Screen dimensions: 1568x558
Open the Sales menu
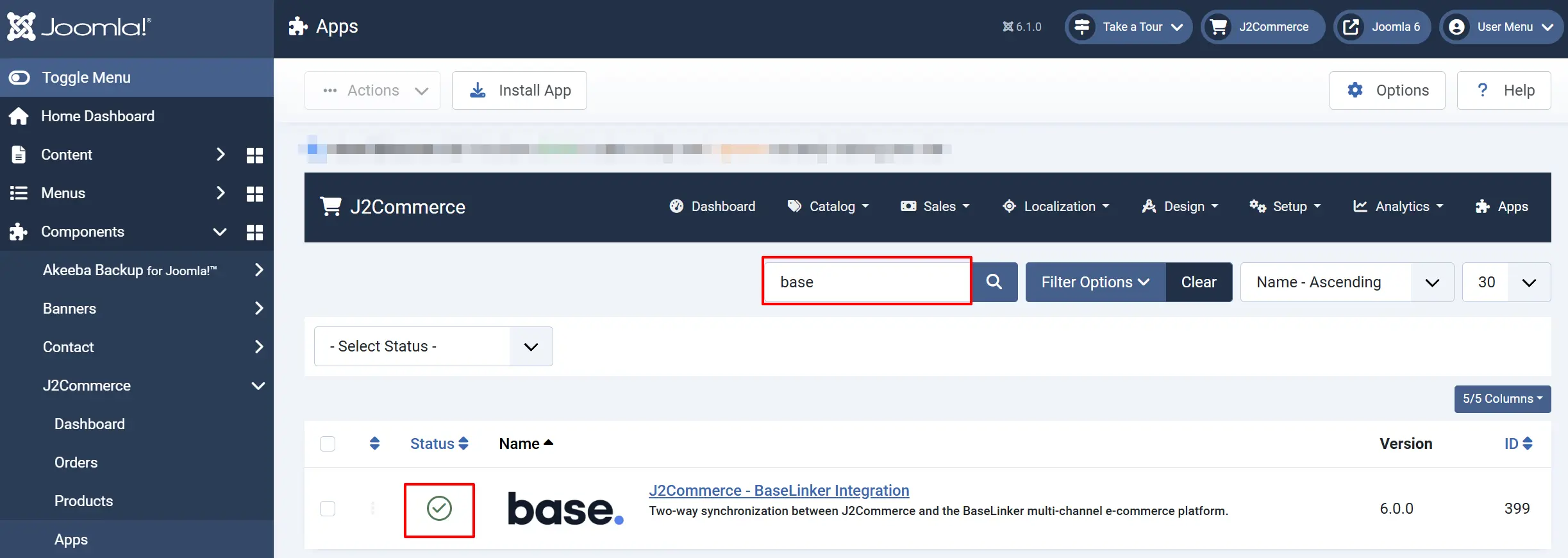pyautogui.click(x=935, y=207)
